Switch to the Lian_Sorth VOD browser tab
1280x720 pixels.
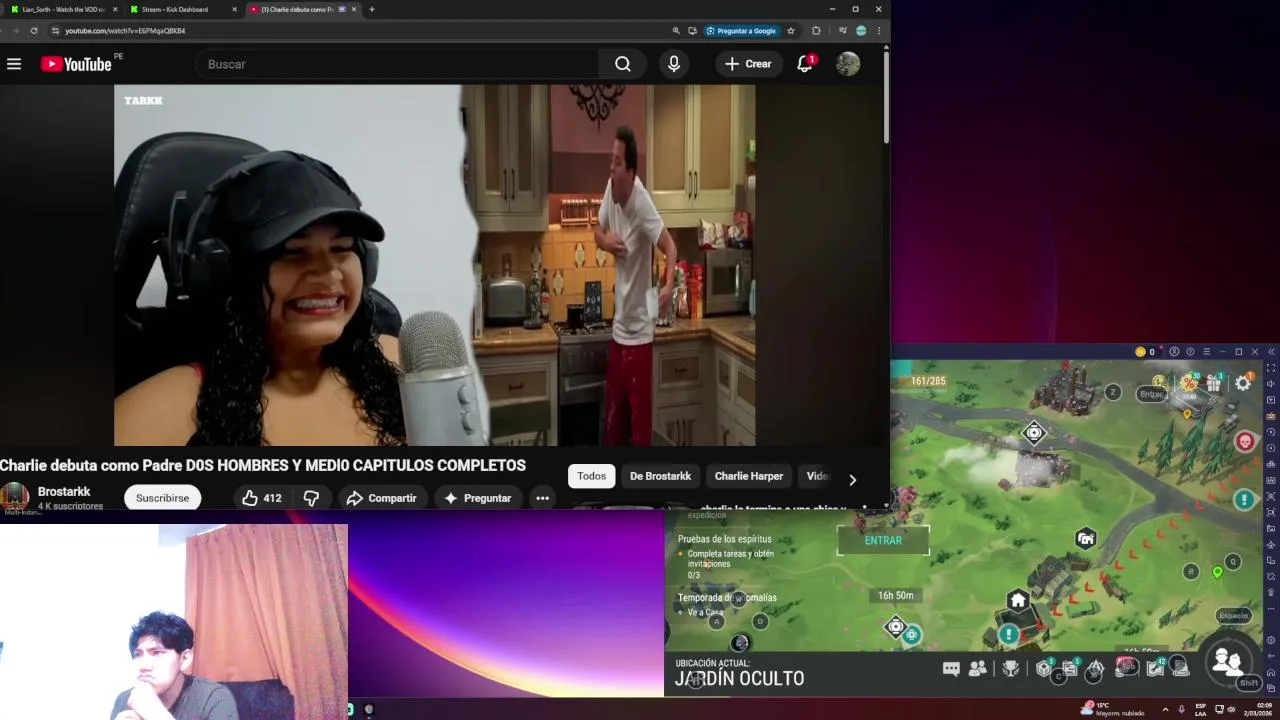[x=64, y=9]
